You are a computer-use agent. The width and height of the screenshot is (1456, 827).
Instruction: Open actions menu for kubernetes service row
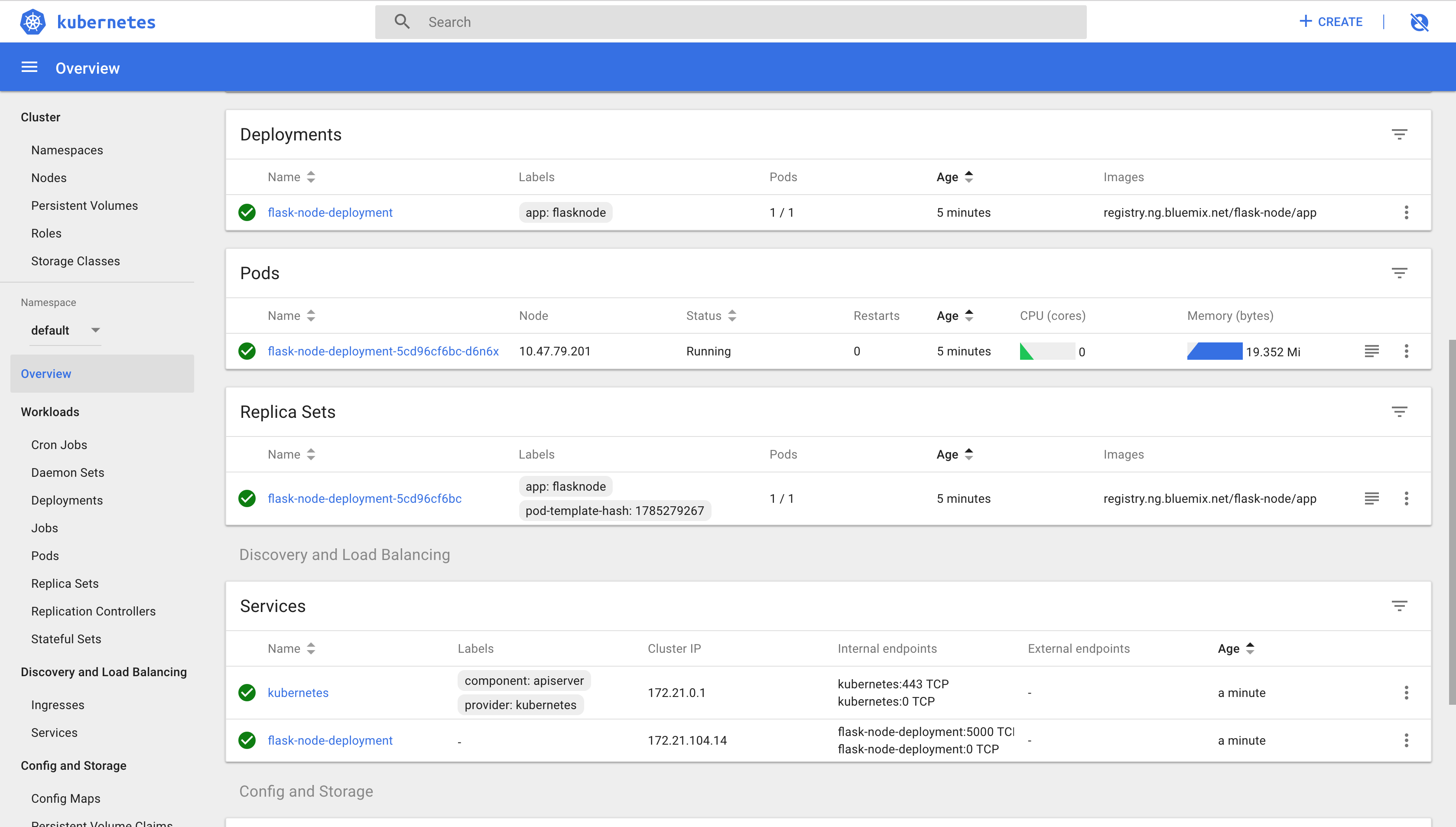point(1406,692)
